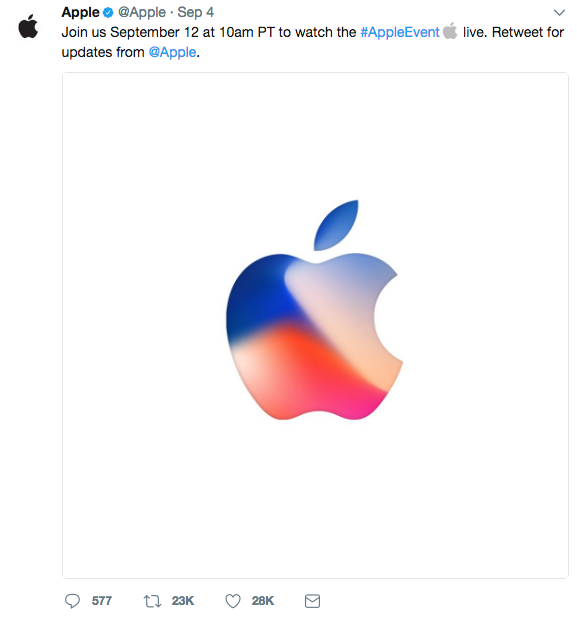Open the Sep 4 timestamp link
This screenshot has width=577, height=618.
pyautogui.click(x=195, y=12)
